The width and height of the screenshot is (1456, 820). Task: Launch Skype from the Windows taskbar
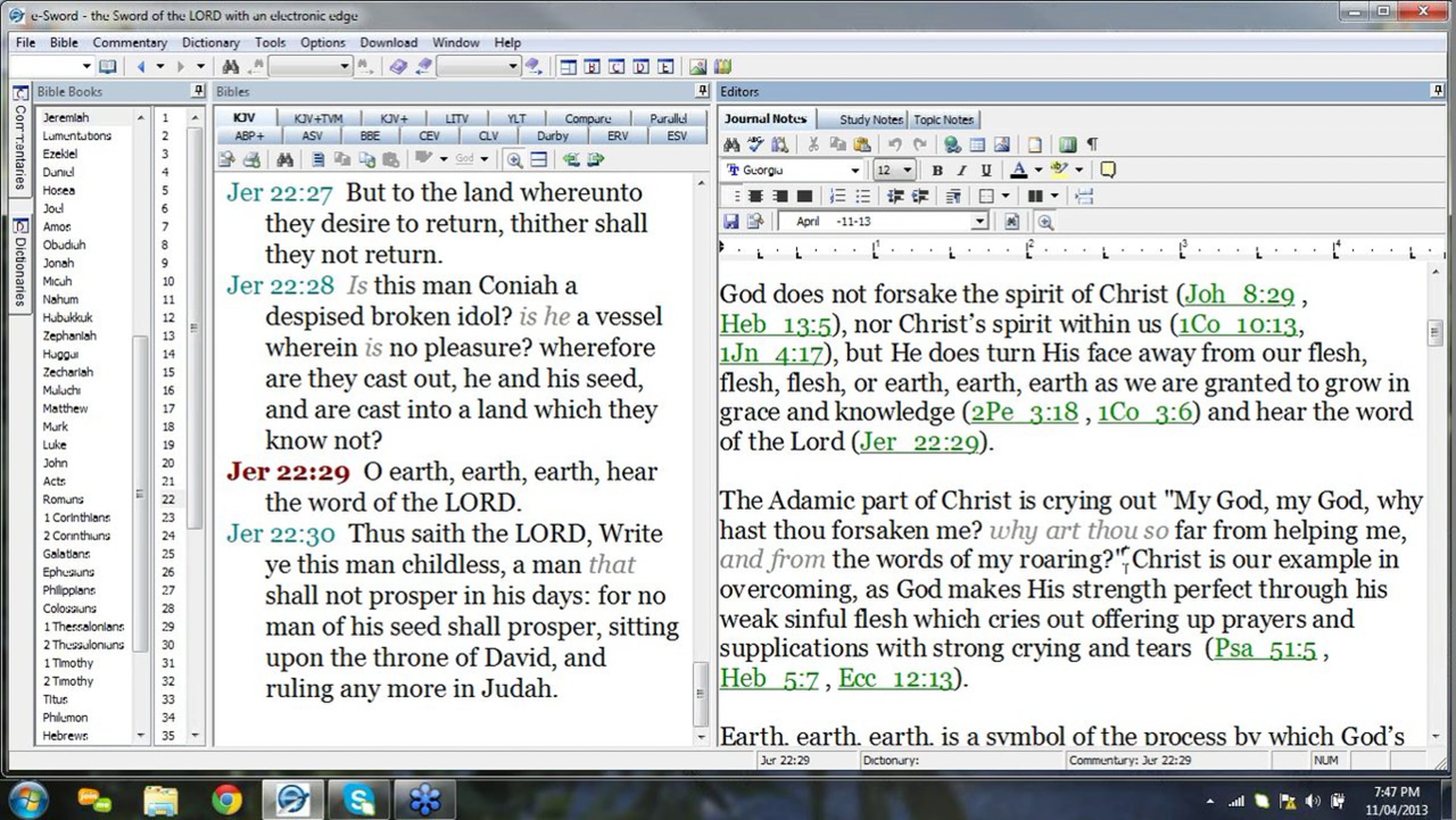point(359,799)
